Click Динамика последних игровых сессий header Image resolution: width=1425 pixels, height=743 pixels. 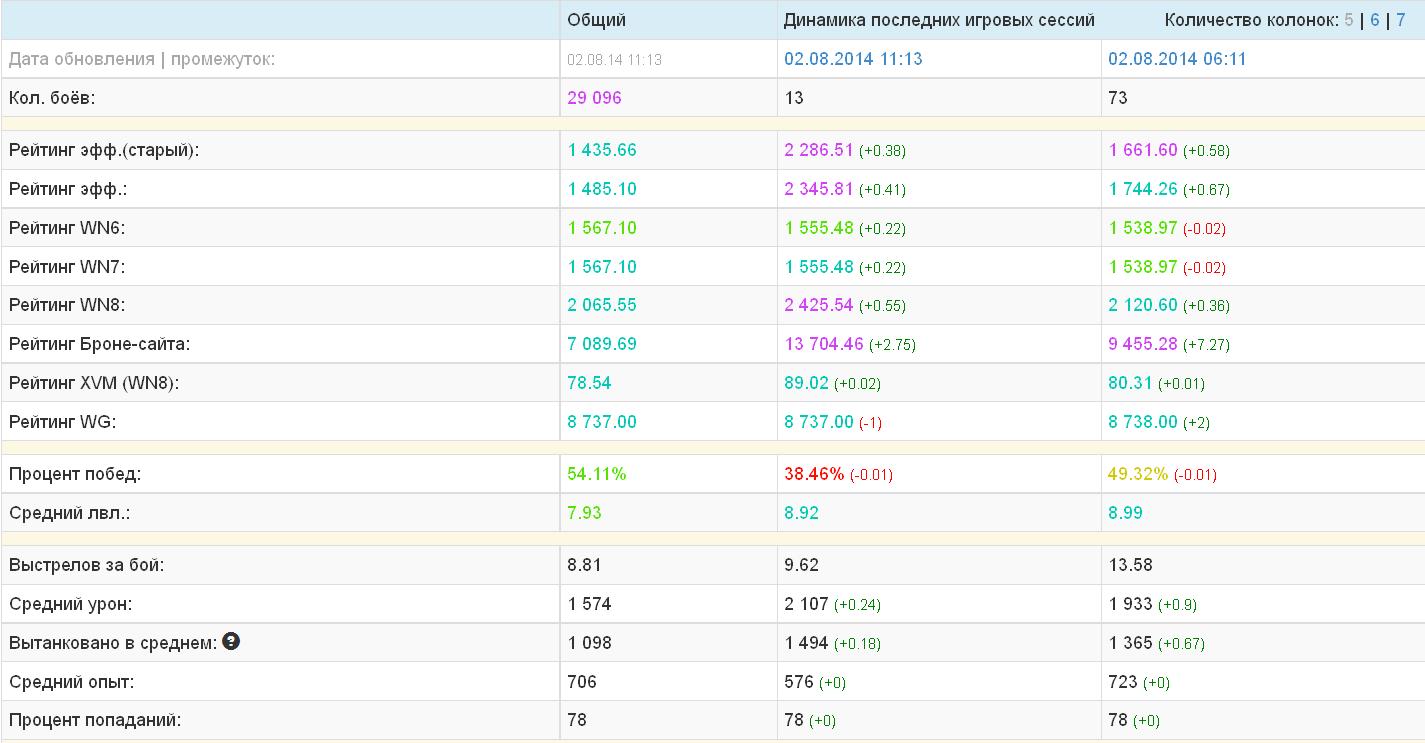(939, 20)
